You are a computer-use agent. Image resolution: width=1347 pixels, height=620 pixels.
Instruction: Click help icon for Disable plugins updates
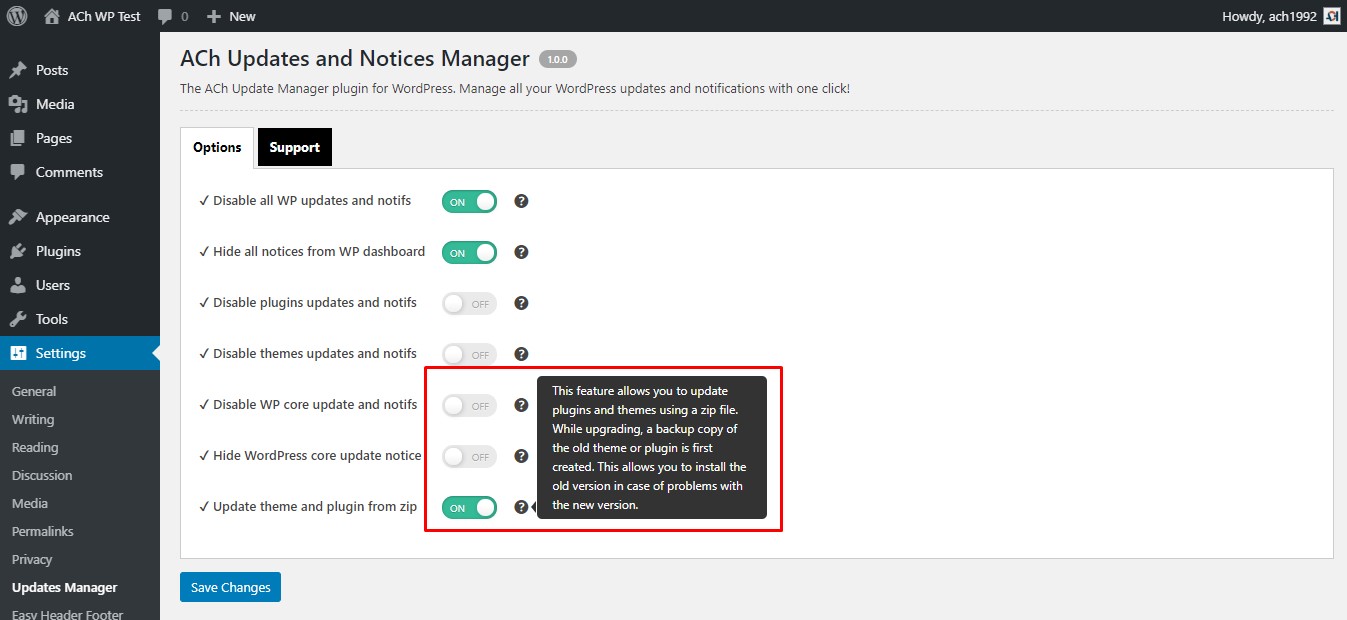click(521, 303)
